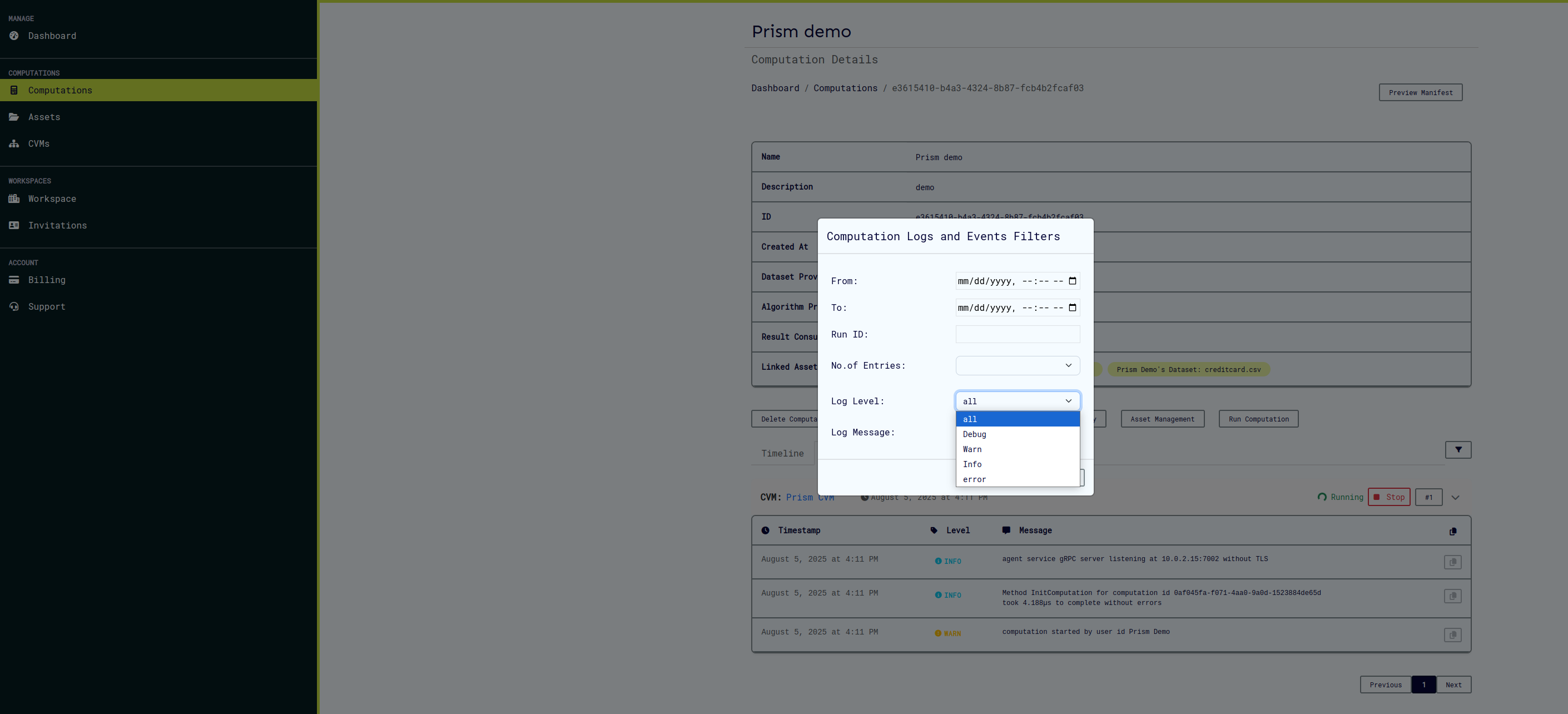Click the Delete Computation button
The width and height of the screenshot is (1568, 714).
click(785, 419)
